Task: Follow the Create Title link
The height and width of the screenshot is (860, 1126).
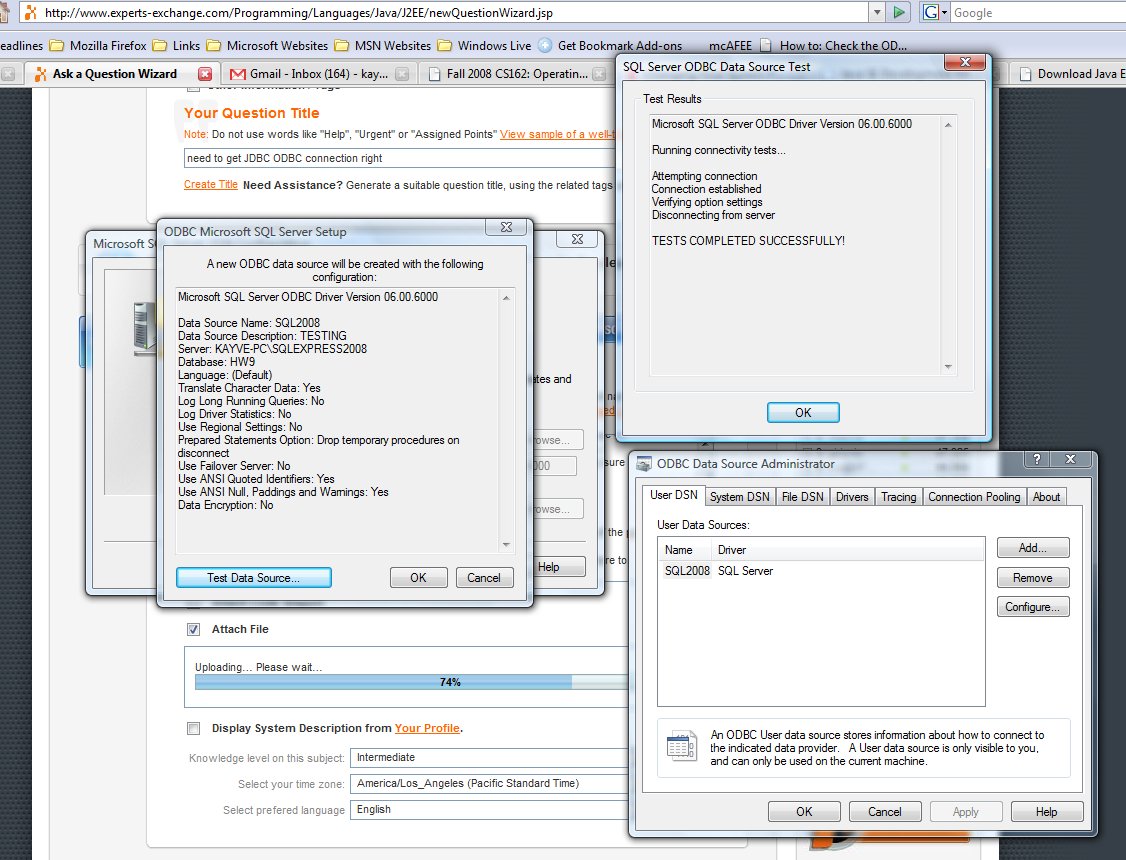Action: tap(210, 184)
